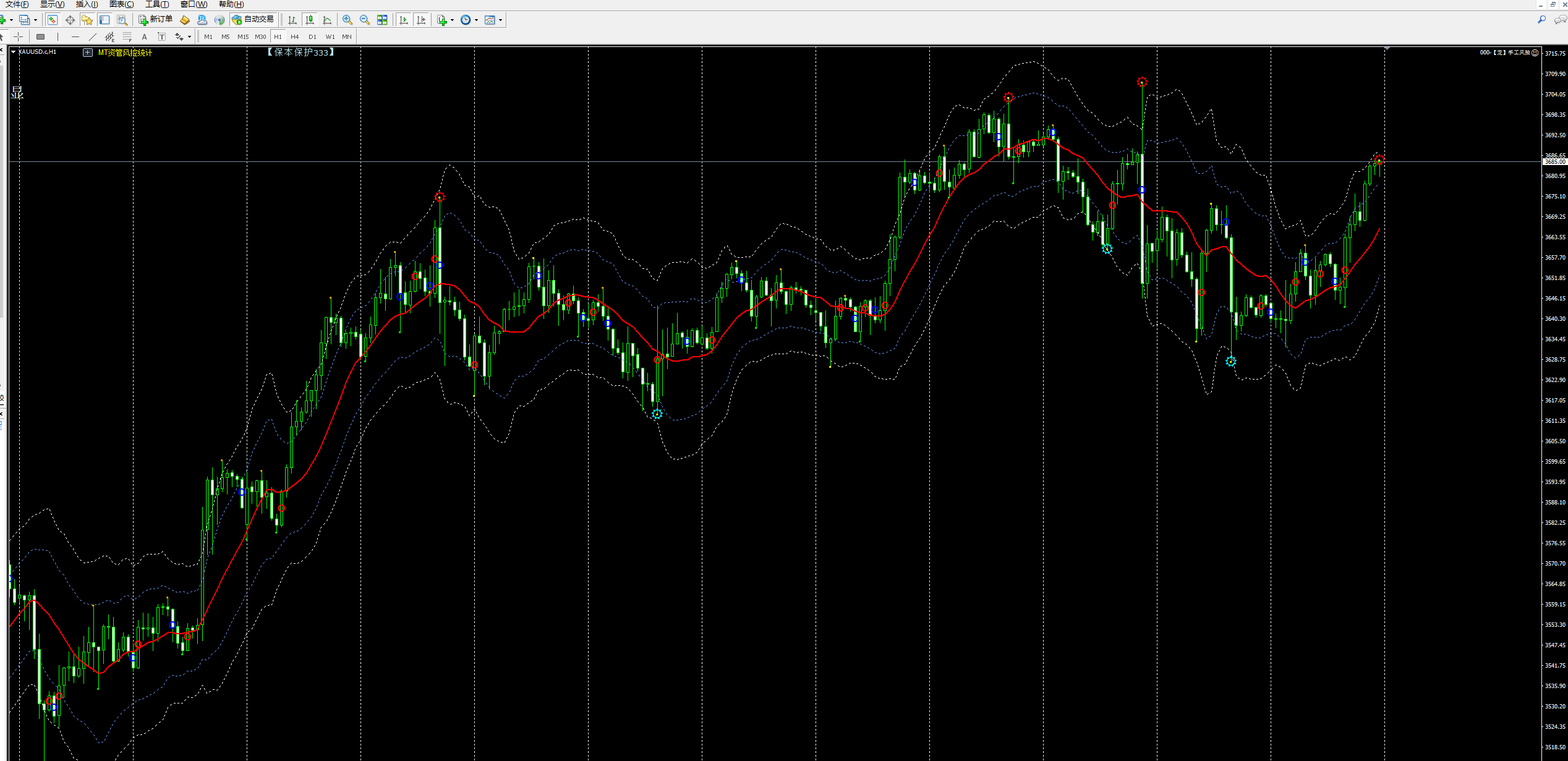Open the Data Window crosshair icon
The image size is (1568, 761).
pos(70,20)
